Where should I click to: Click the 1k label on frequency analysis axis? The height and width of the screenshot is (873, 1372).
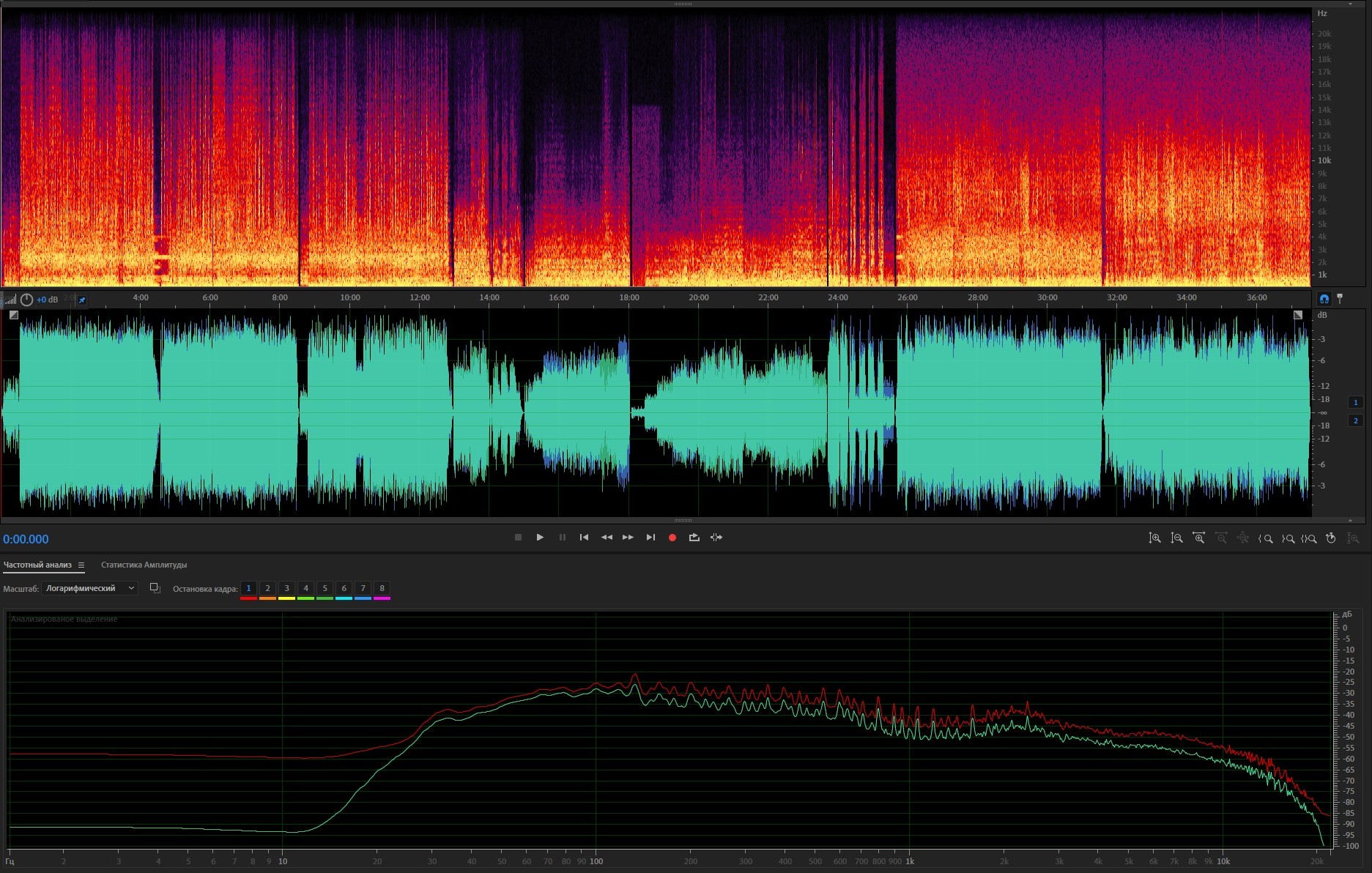click(x=909, y=861)
